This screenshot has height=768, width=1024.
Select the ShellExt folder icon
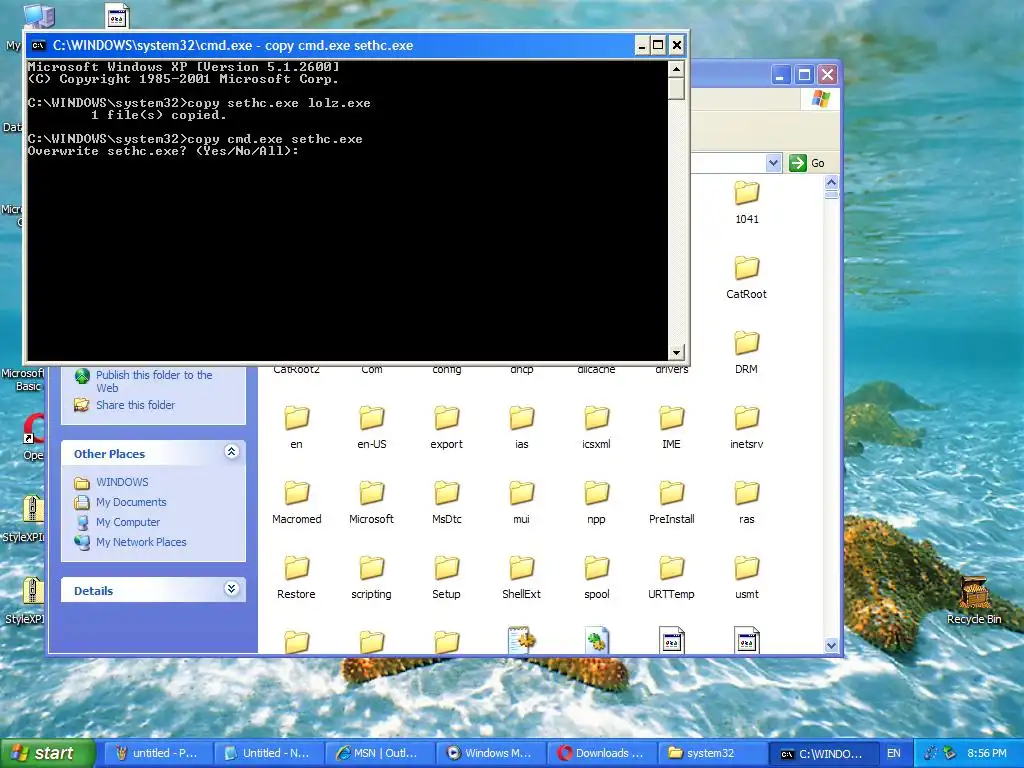coord(522,568)
